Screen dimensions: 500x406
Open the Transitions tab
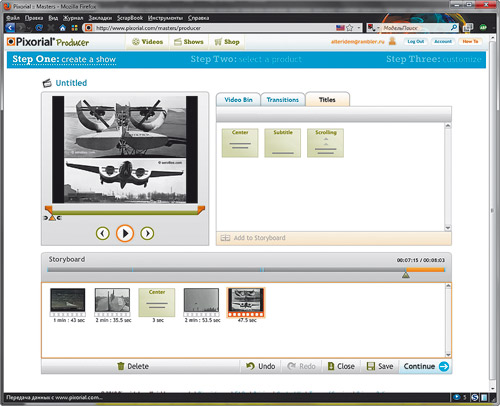point(283,100)
